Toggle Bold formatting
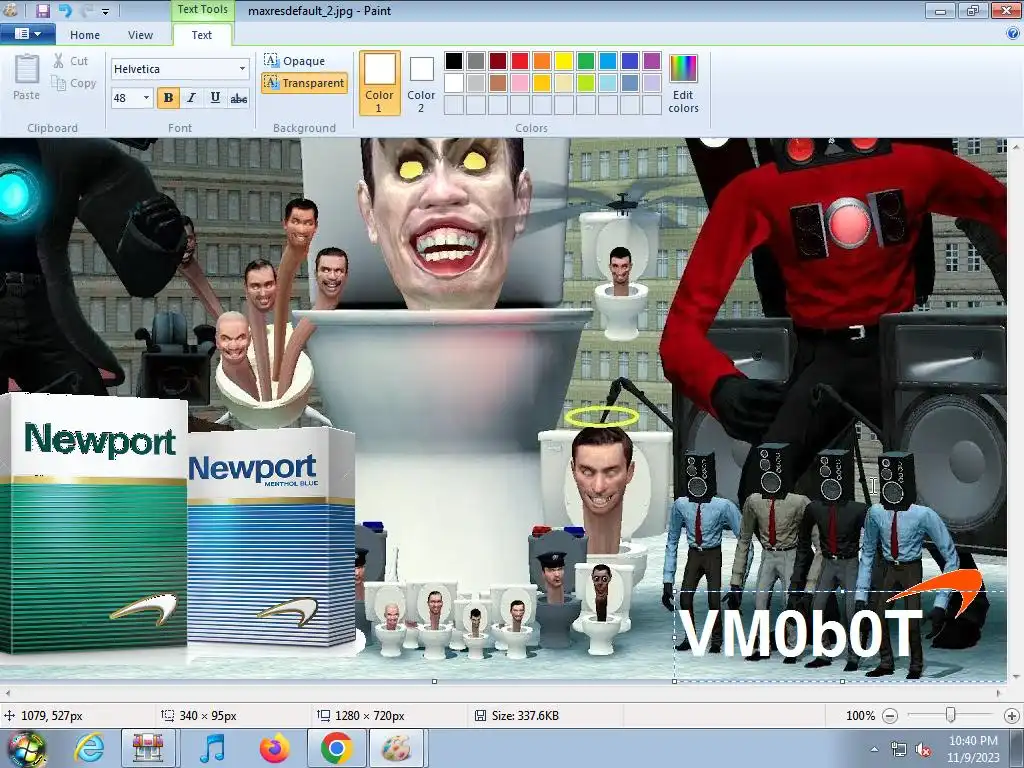1024x768 pixels. [x=168, y=98]
